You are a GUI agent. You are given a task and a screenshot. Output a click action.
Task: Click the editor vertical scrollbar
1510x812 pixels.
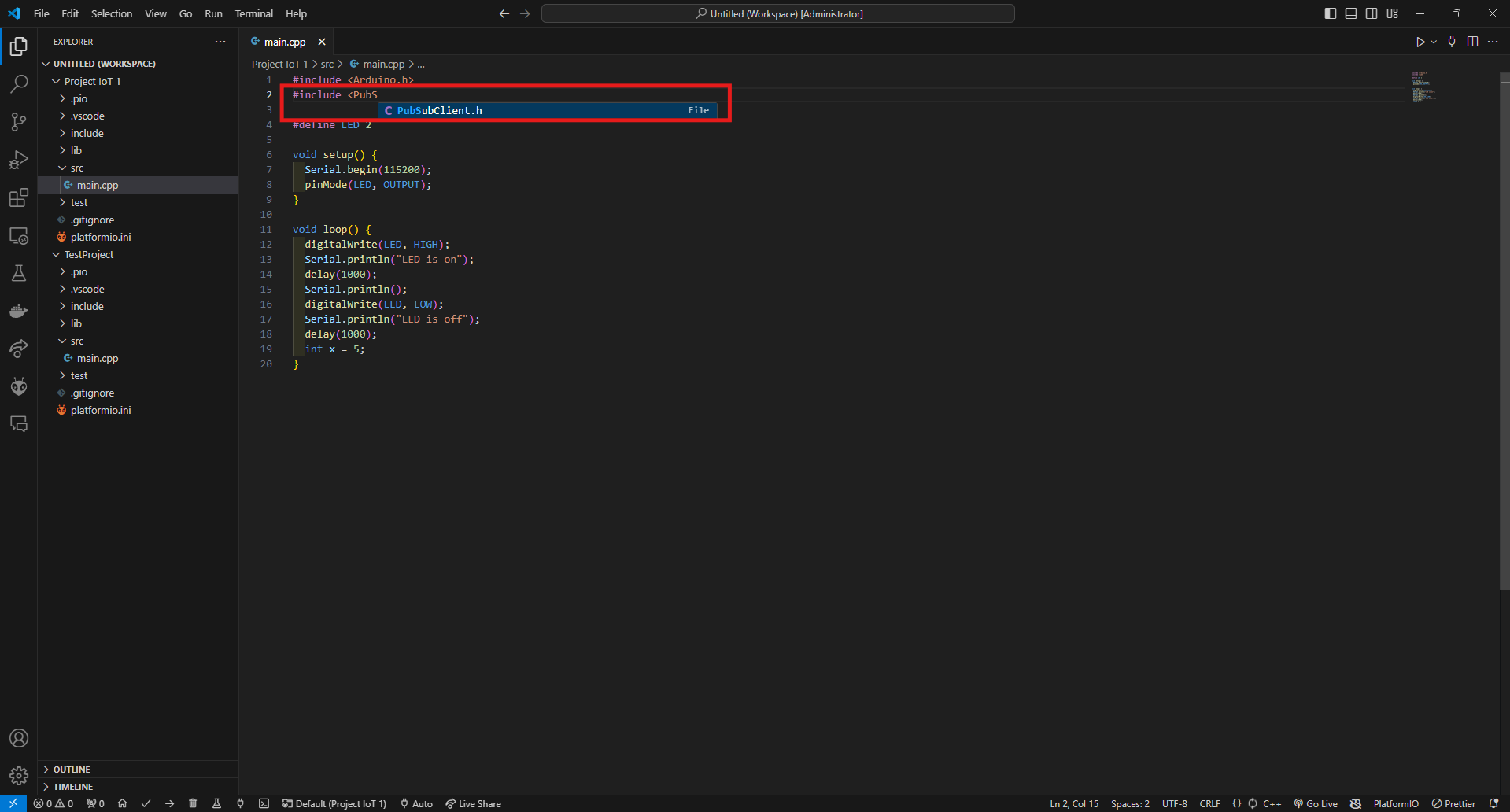tap(1504, 330)
